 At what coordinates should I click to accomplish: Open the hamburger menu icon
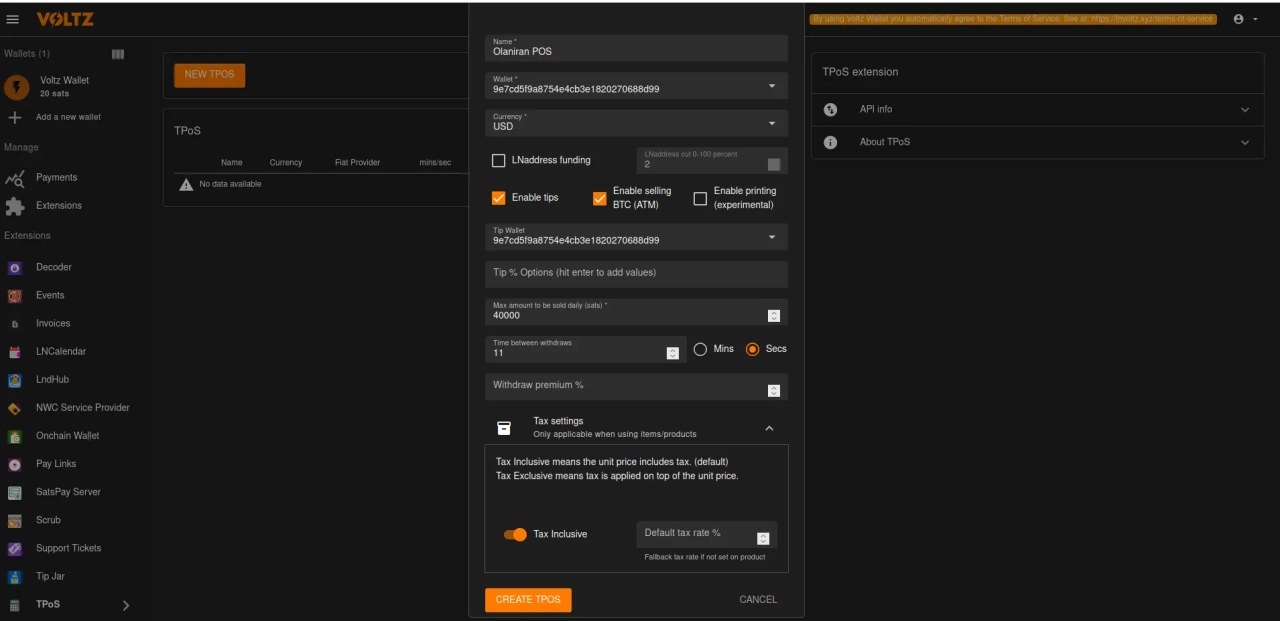[x=13, y=19]
